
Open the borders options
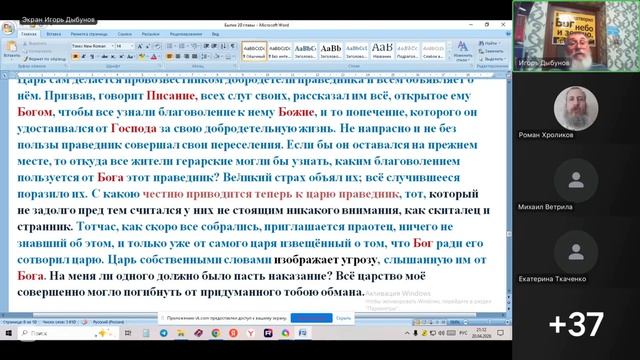pyautogui.click(x=229, y=56)
